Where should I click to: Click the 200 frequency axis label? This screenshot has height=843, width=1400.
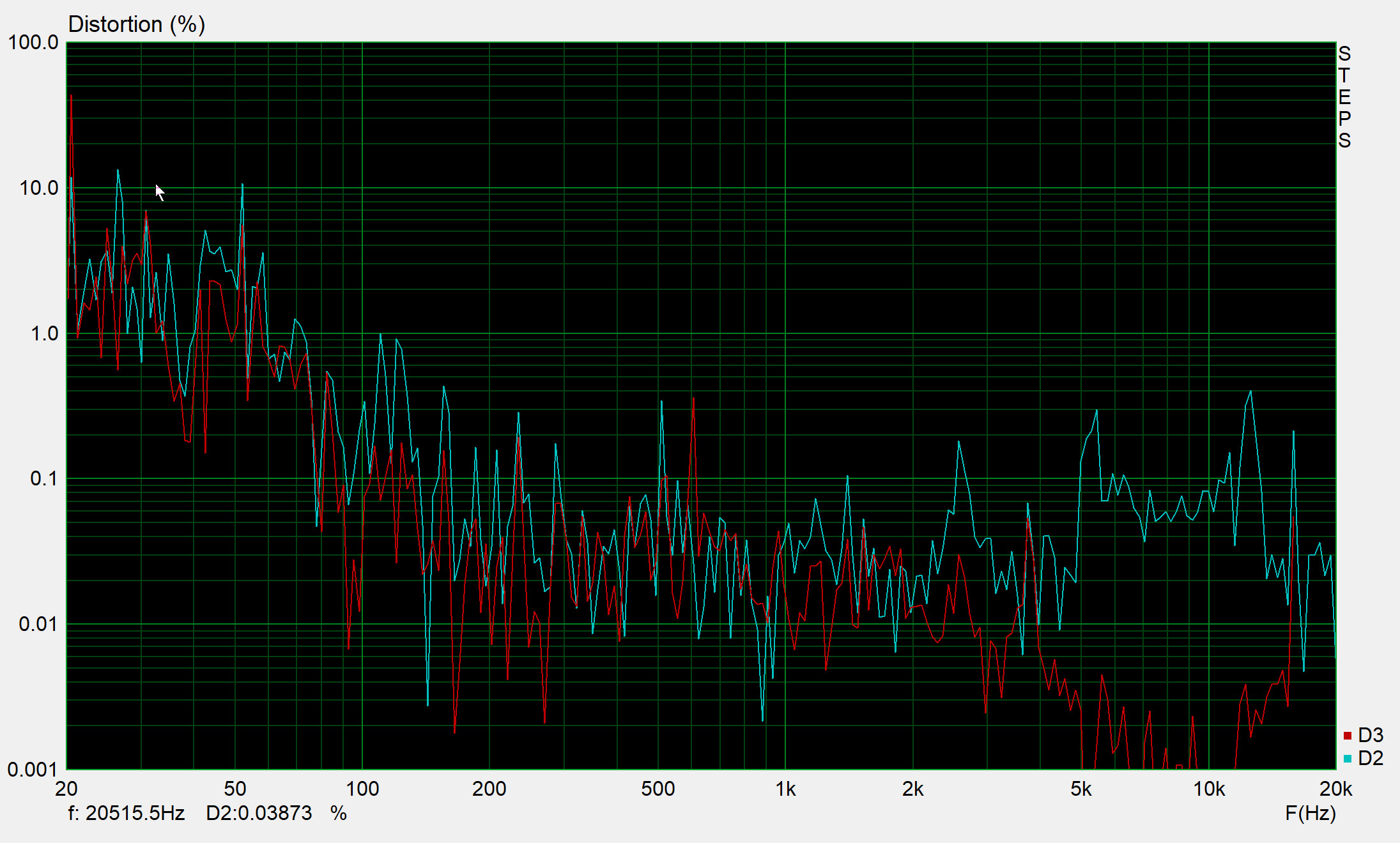(489, 789)
